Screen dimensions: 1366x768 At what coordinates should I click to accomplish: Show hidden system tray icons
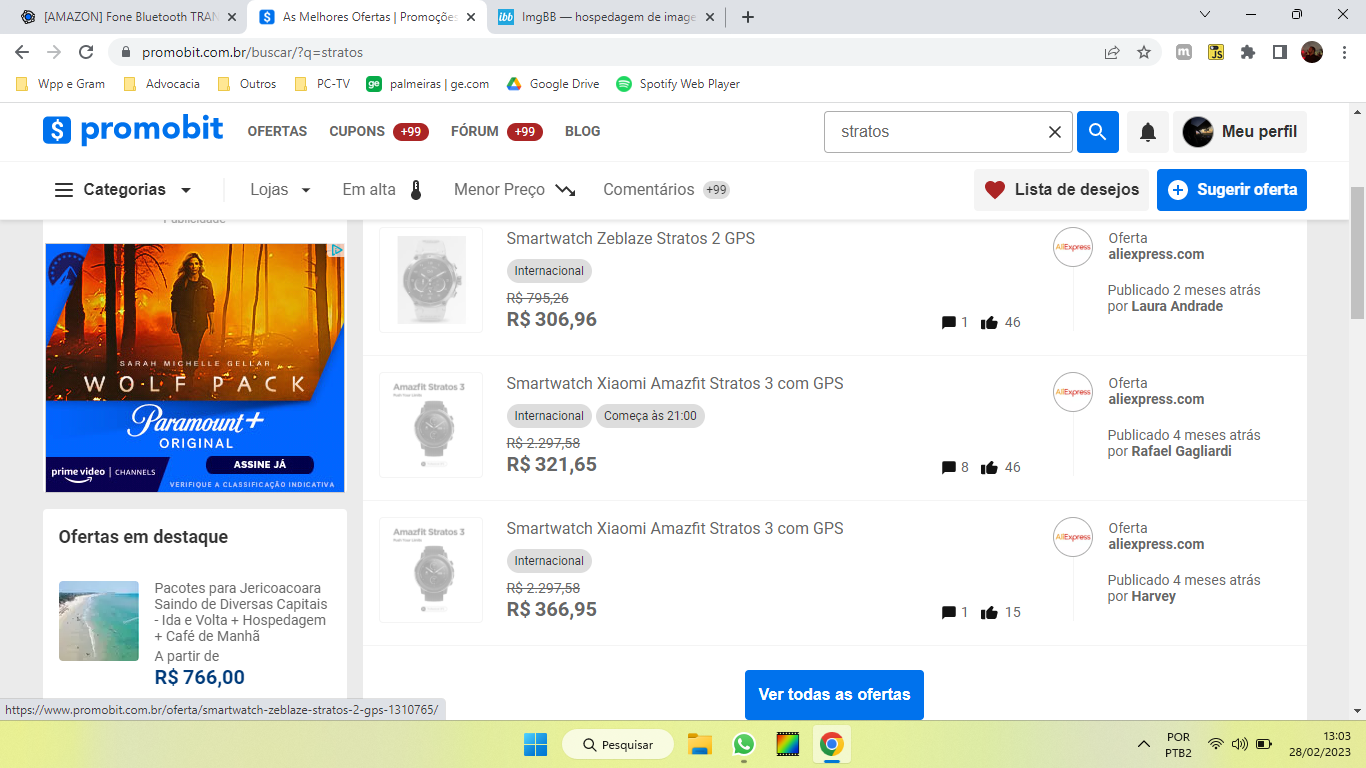(1144, 745)
